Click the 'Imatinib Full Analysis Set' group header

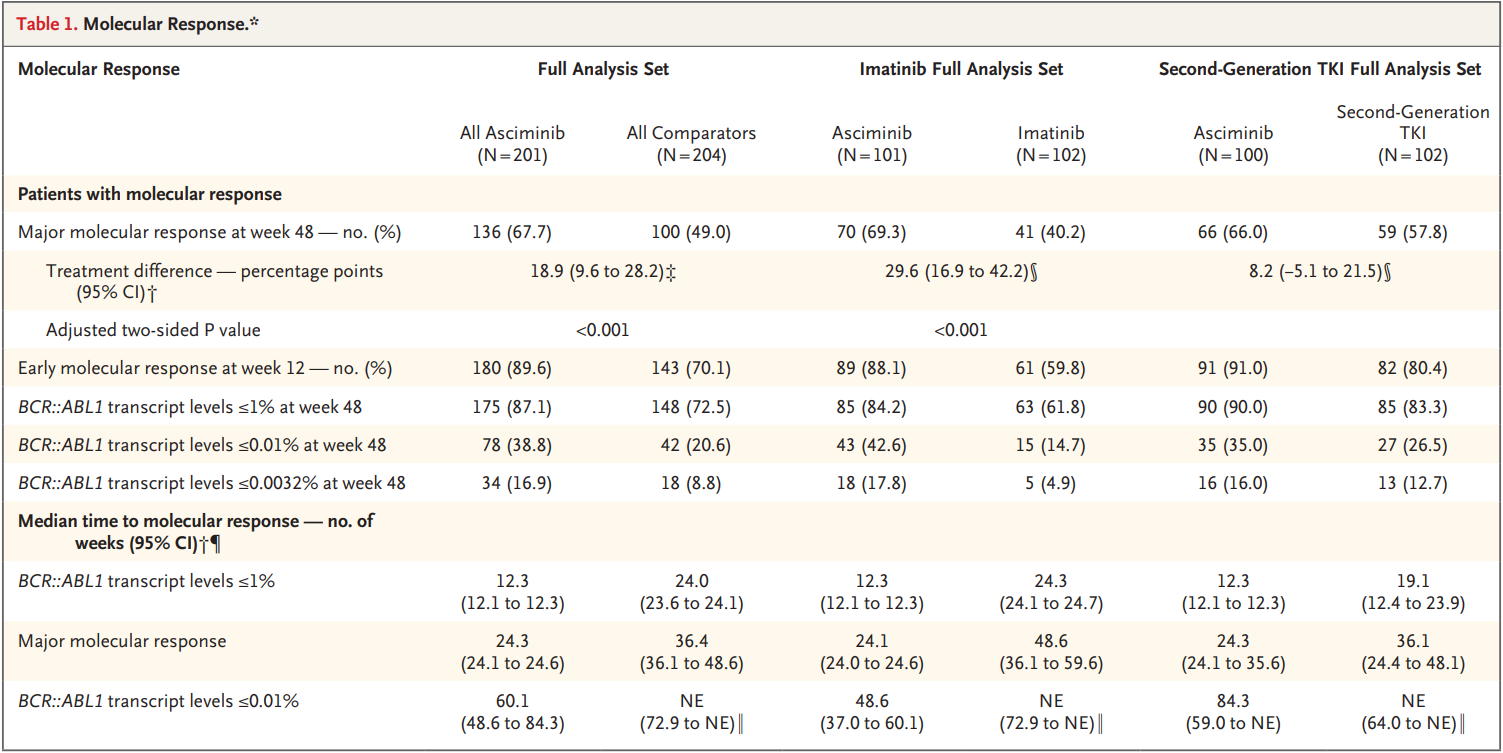point(962,69)
